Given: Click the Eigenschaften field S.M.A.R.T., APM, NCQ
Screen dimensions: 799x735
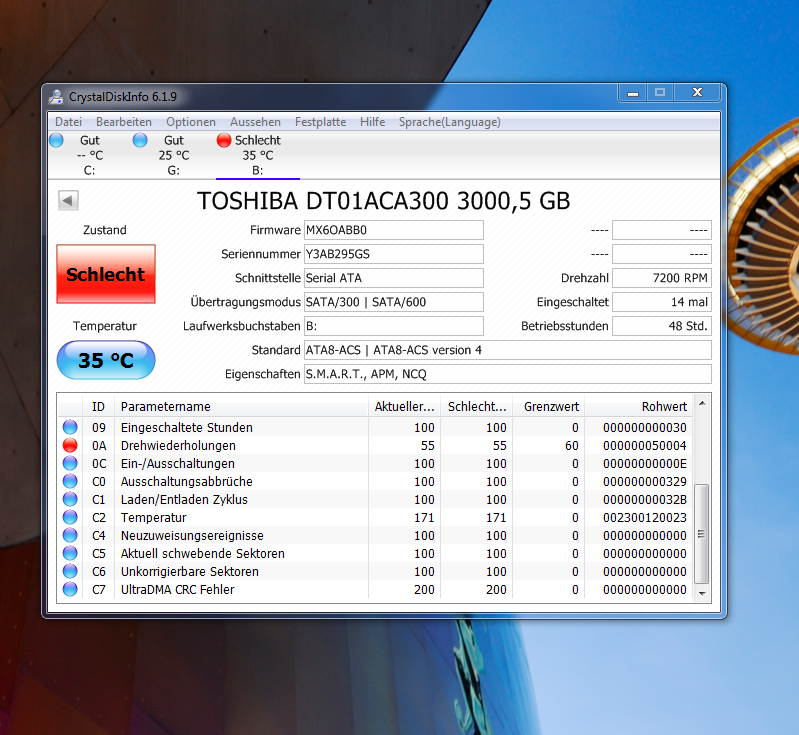Looking at the screenshot, I should point(508,374).
